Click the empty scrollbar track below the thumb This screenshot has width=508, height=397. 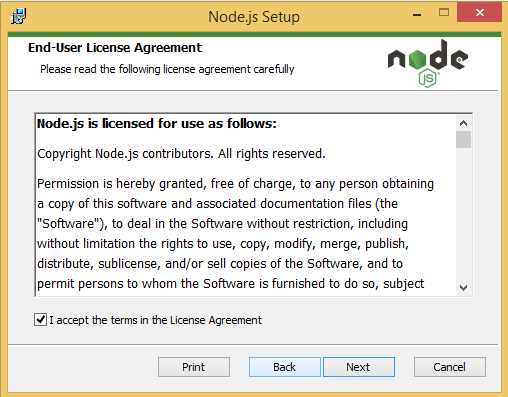(463, 213)
